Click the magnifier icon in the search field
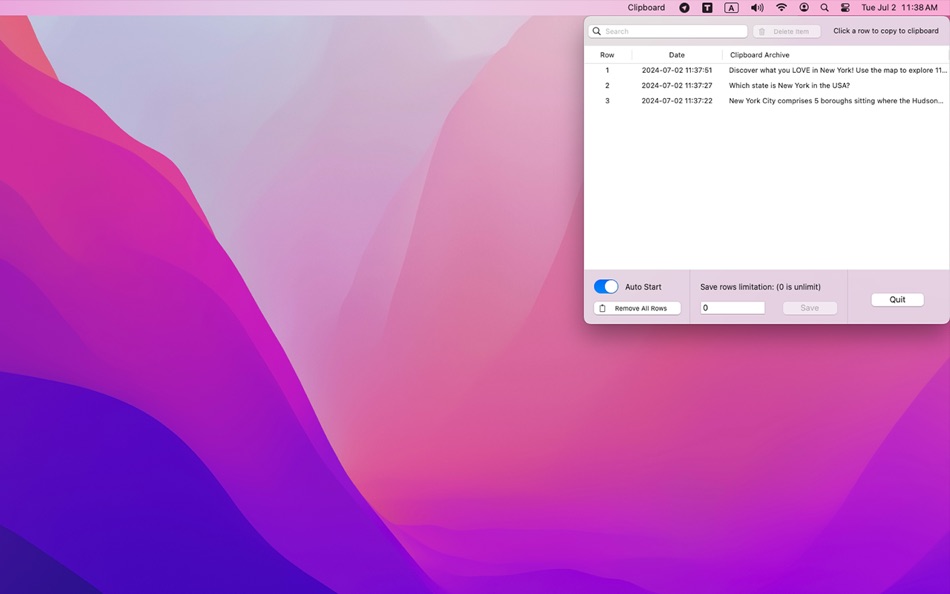Image resolution: width=950 pixels, height=594 pixels. [597, 31]
